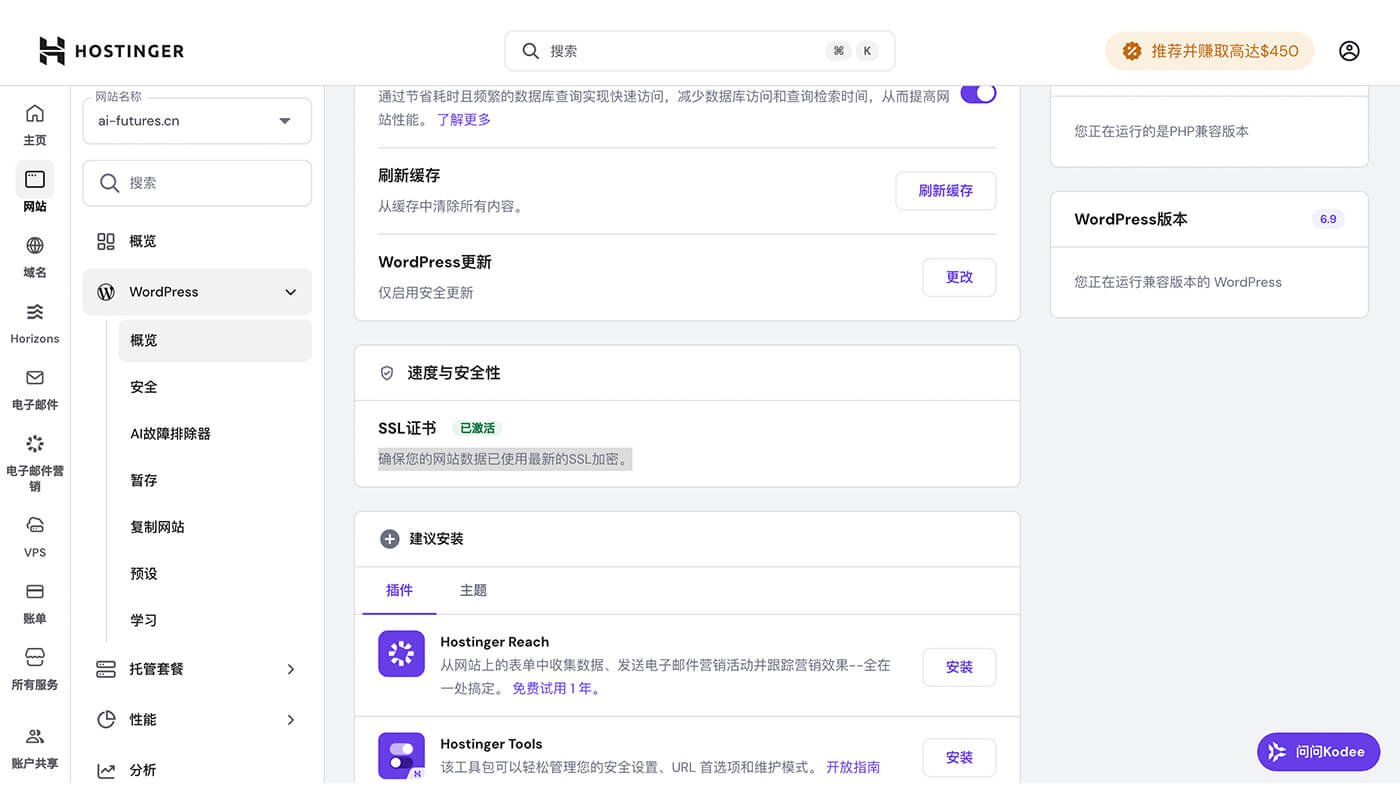Click the 账单 (Billing) sidebar icon
This screenshot has width=1400, height=800.
tap(34, 590)
